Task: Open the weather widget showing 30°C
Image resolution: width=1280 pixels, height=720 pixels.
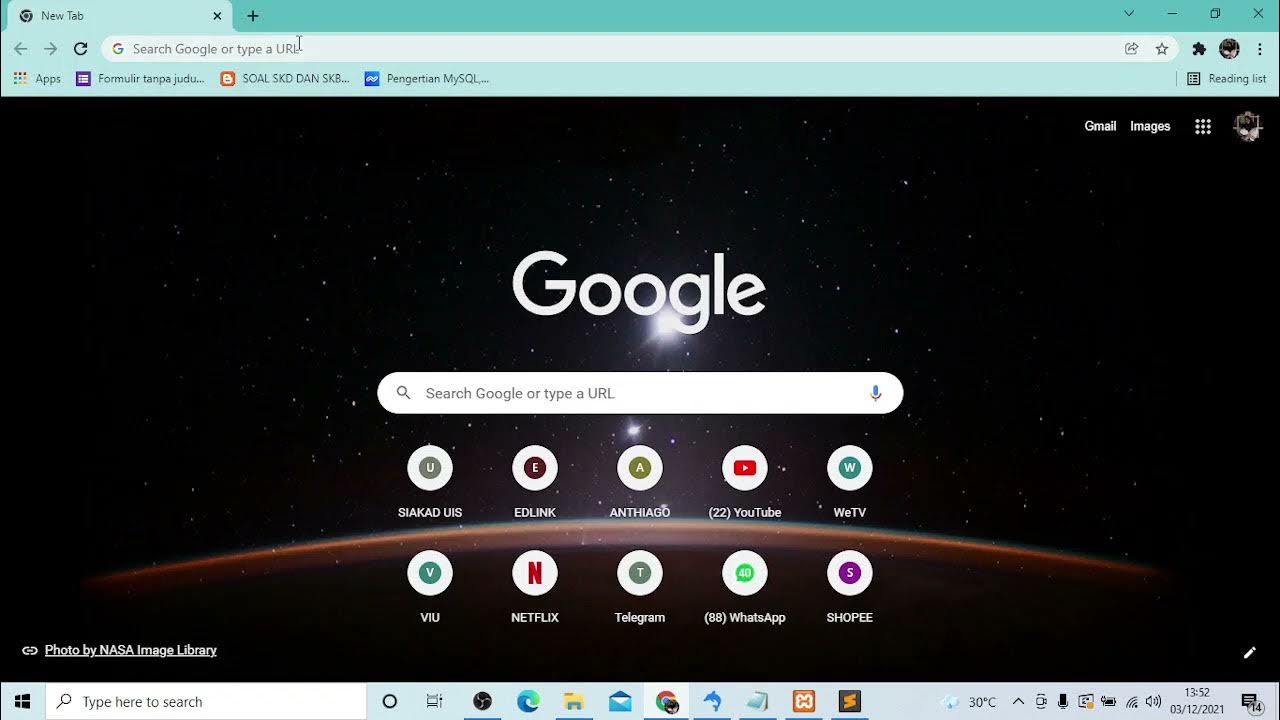Action: tap(968, 701)
